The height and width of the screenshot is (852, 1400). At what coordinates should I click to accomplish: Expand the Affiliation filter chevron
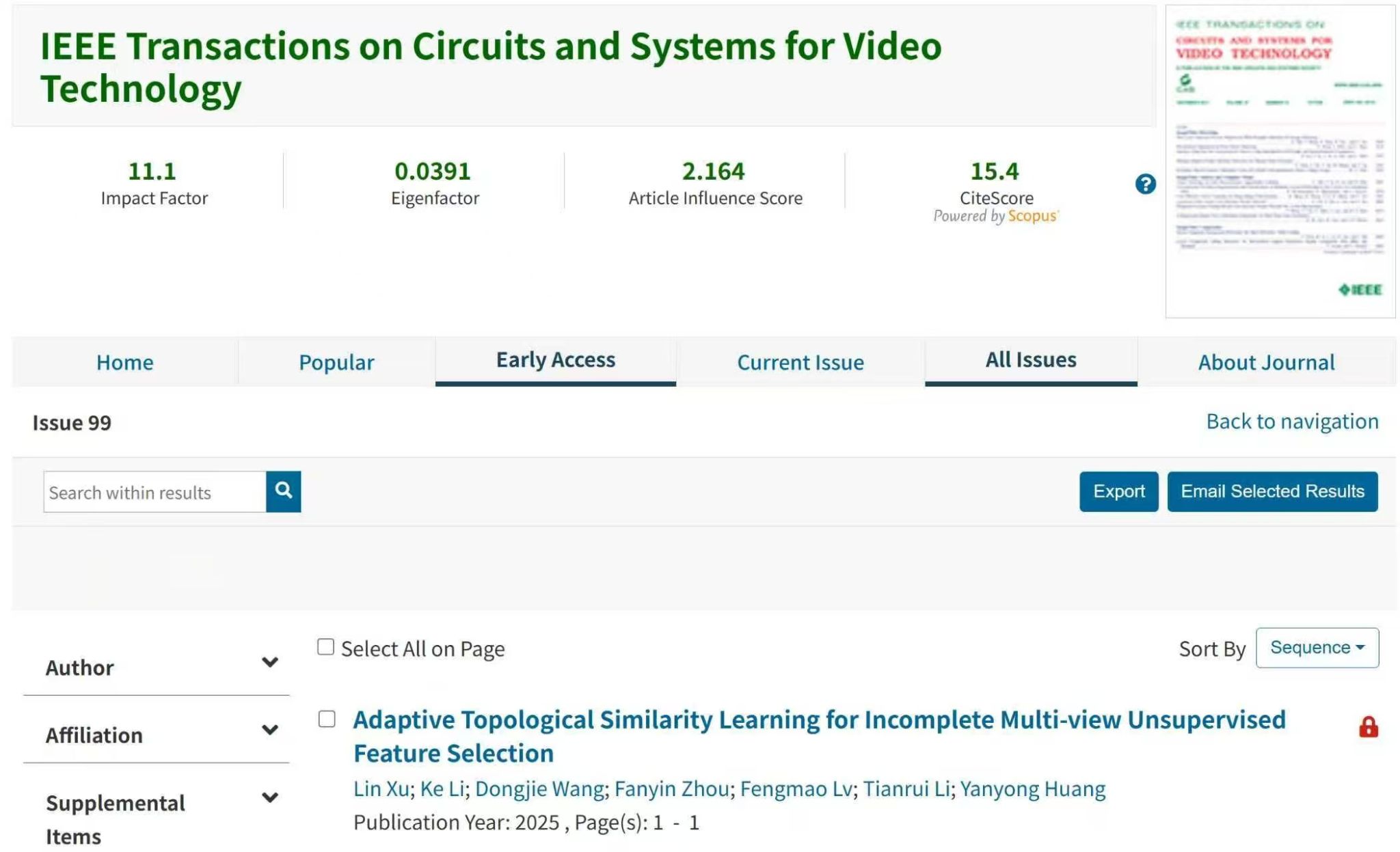click(x=269, y=730)
